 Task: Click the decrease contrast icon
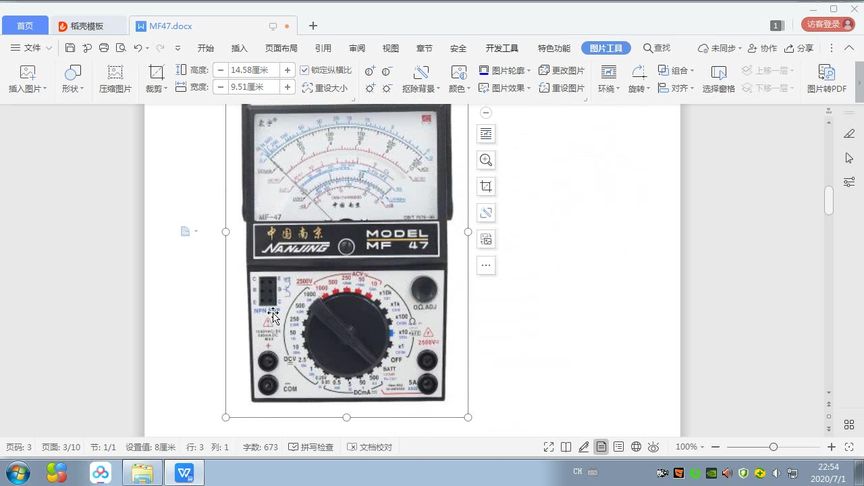point(387,71)
